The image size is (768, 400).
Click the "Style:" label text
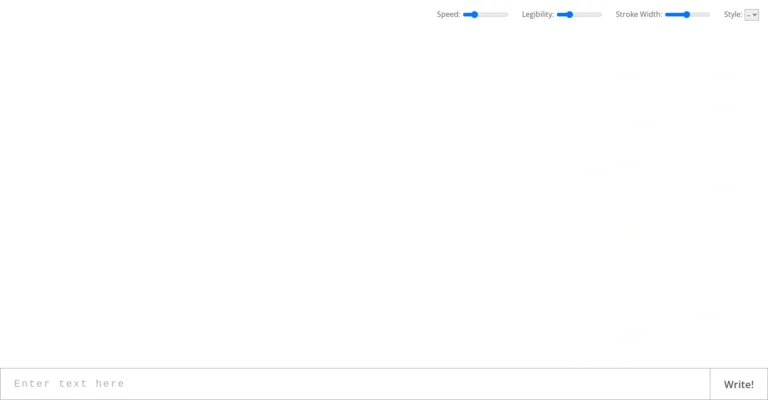tap(733, 15)
